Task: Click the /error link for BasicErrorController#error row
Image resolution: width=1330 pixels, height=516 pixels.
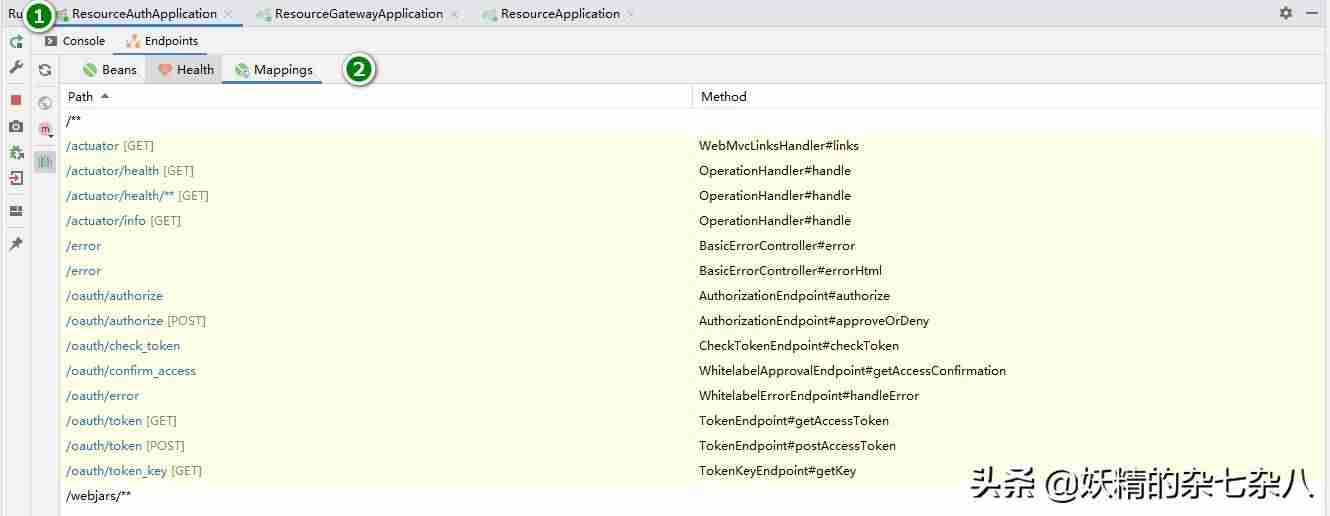Action: click(x=83, y=246)
